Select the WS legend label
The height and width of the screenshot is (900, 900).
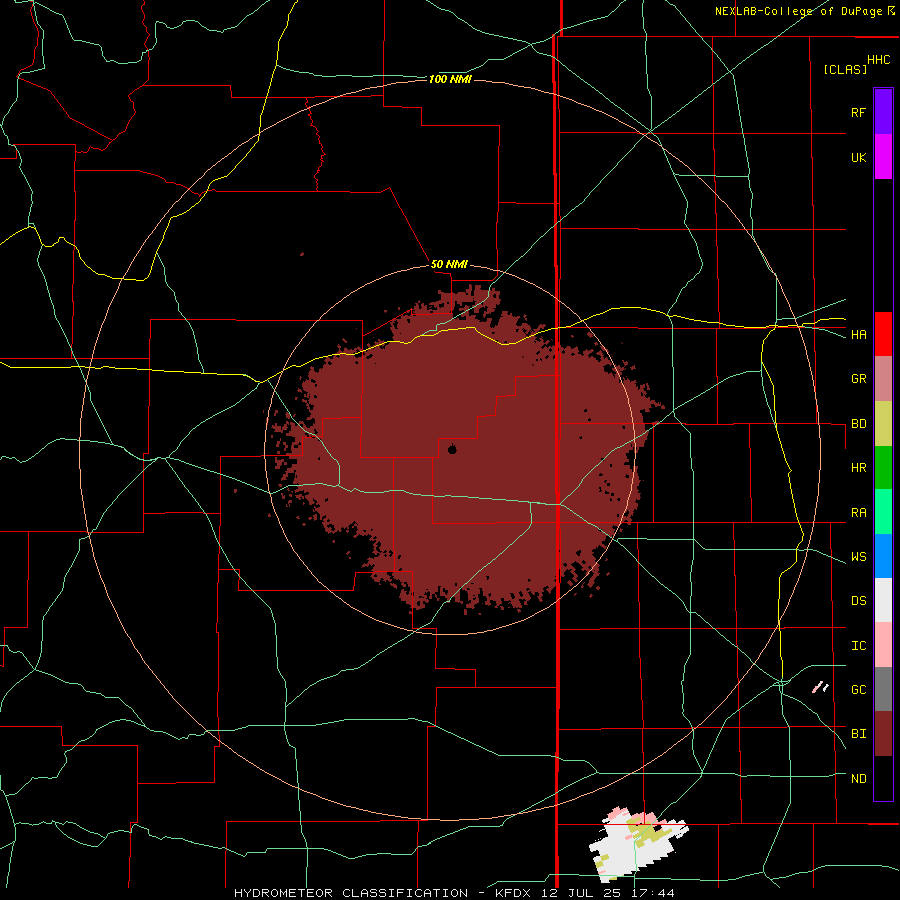click(858, 557)
